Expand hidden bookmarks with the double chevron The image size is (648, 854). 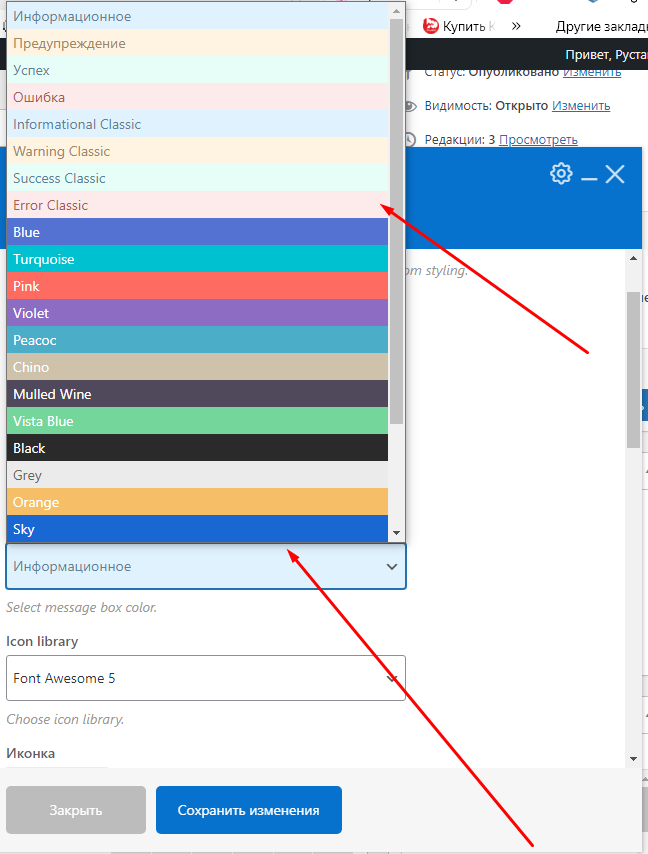517,26
